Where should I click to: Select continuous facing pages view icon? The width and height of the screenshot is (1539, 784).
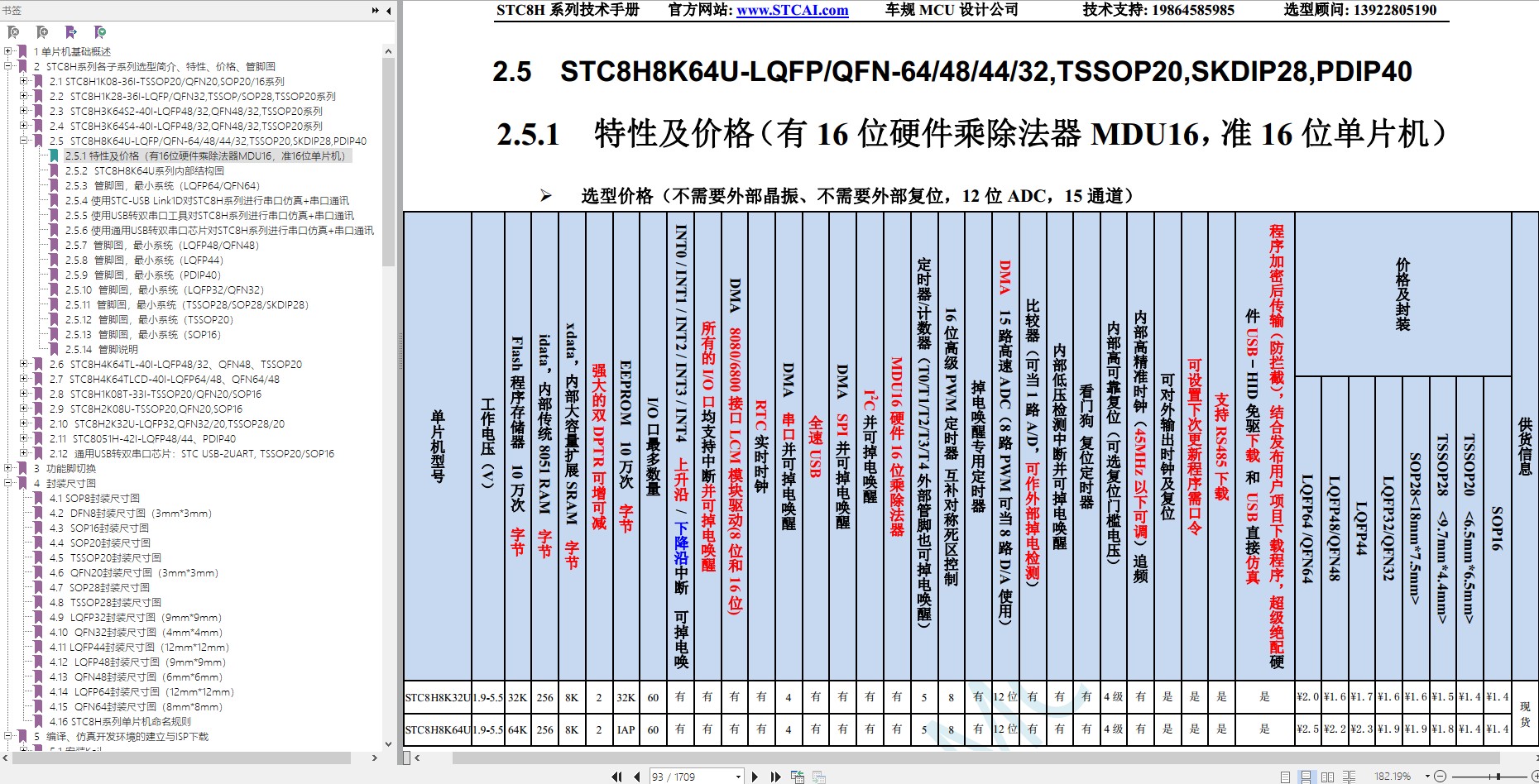click(x=1350, y=777)
